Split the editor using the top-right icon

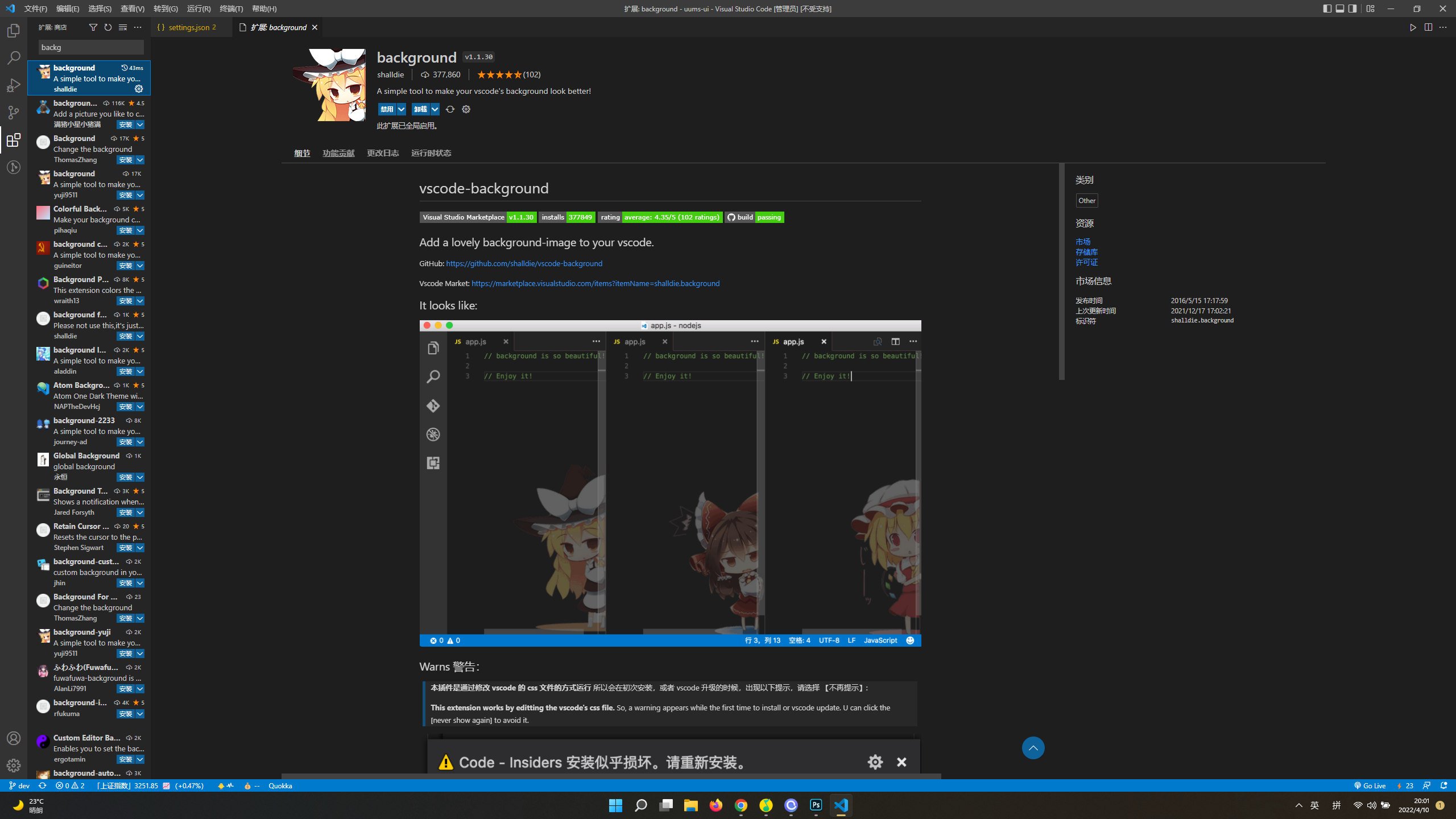(x=1428, y=27)
